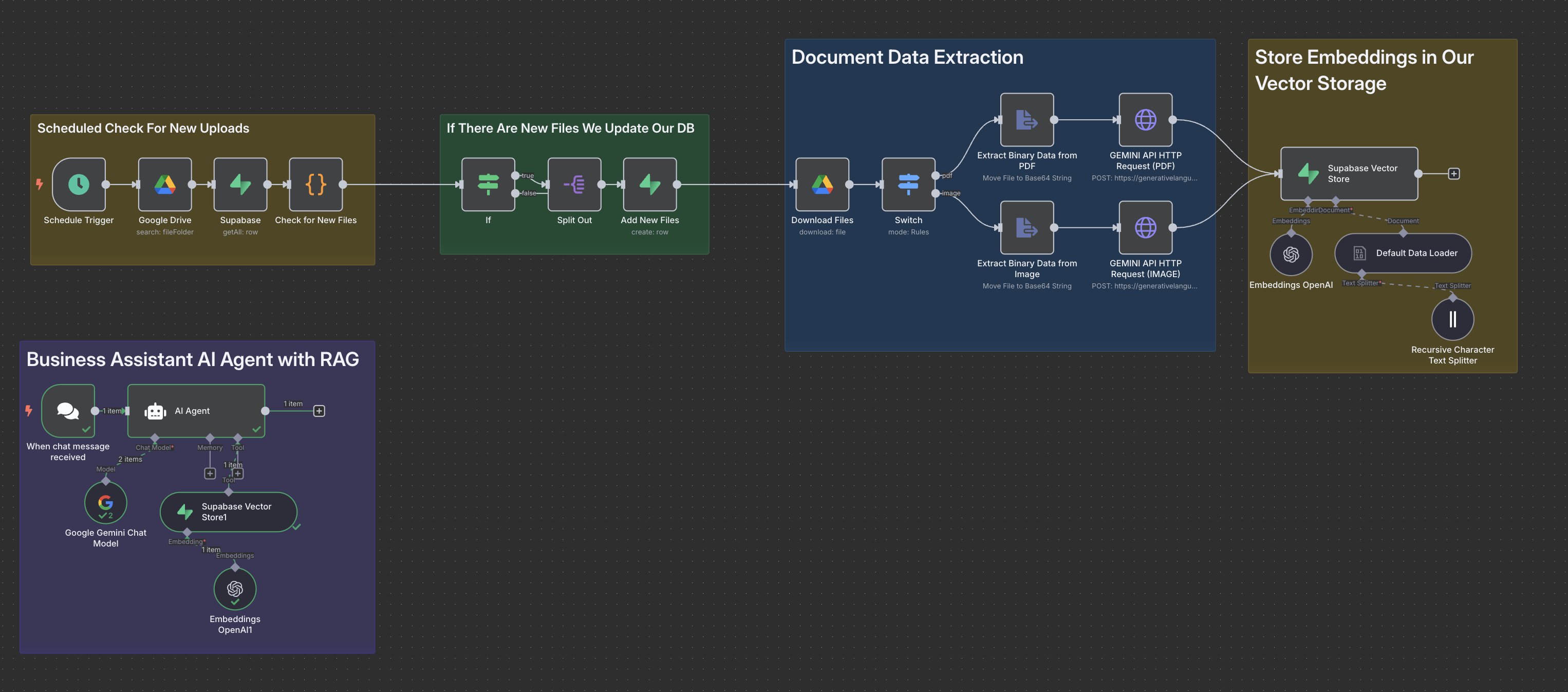
Task: Open the Check for New Files code node
Action: 316,185
